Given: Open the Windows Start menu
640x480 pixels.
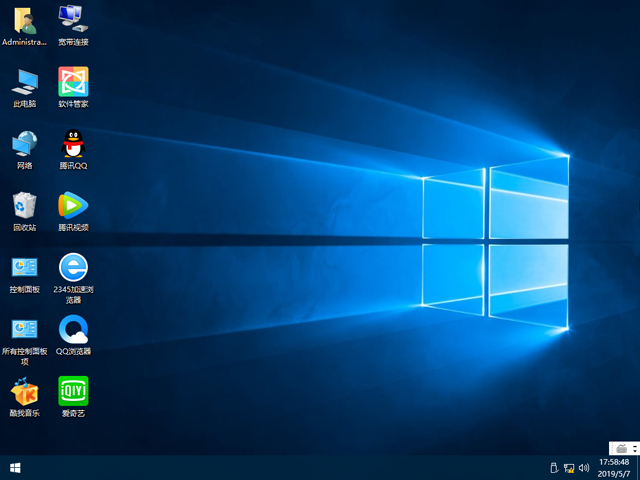Looking at the screenshot, I should 15,468.
